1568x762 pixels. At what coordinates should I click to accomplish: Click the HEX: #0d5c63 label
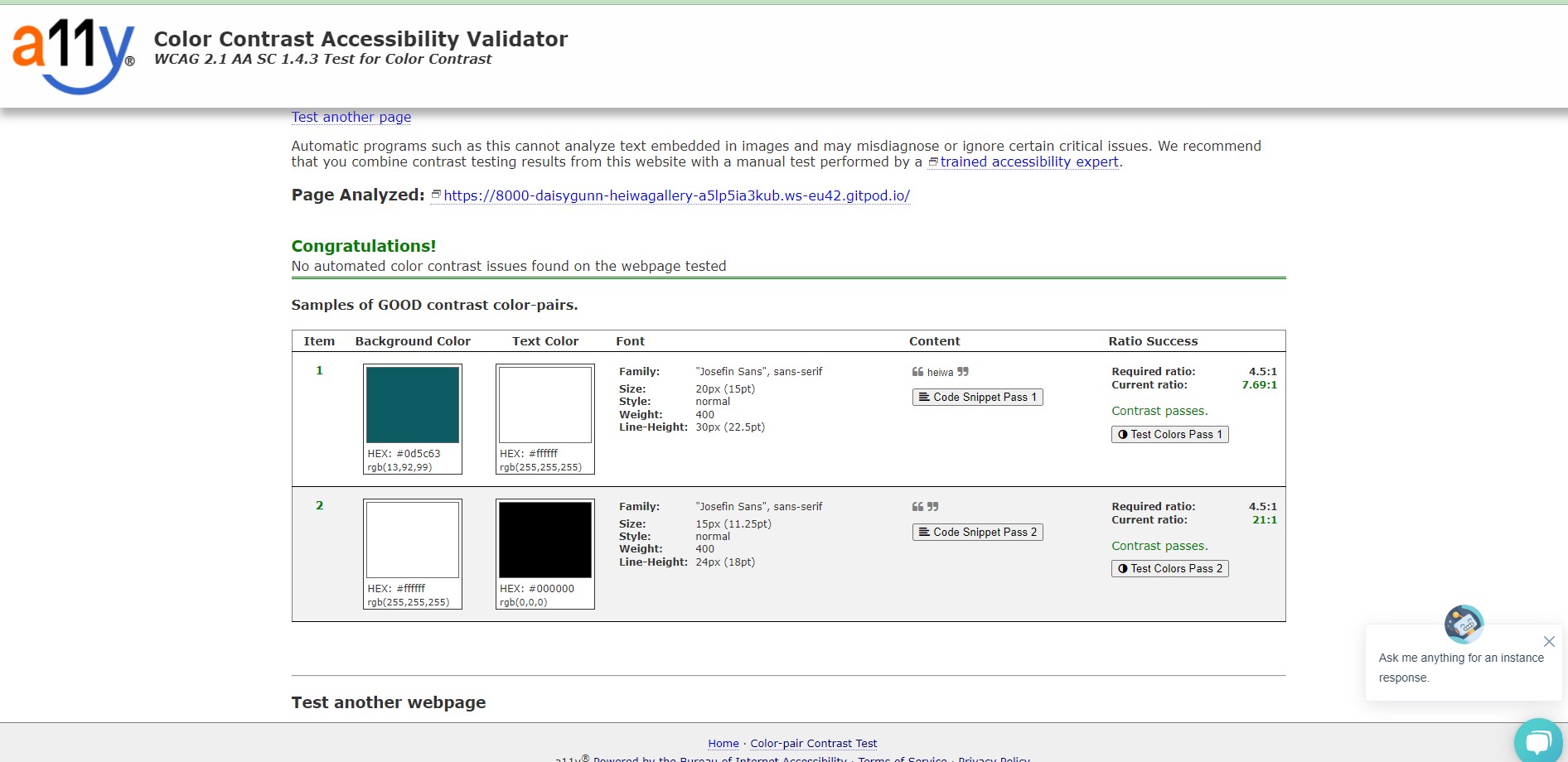coord(404,454)
